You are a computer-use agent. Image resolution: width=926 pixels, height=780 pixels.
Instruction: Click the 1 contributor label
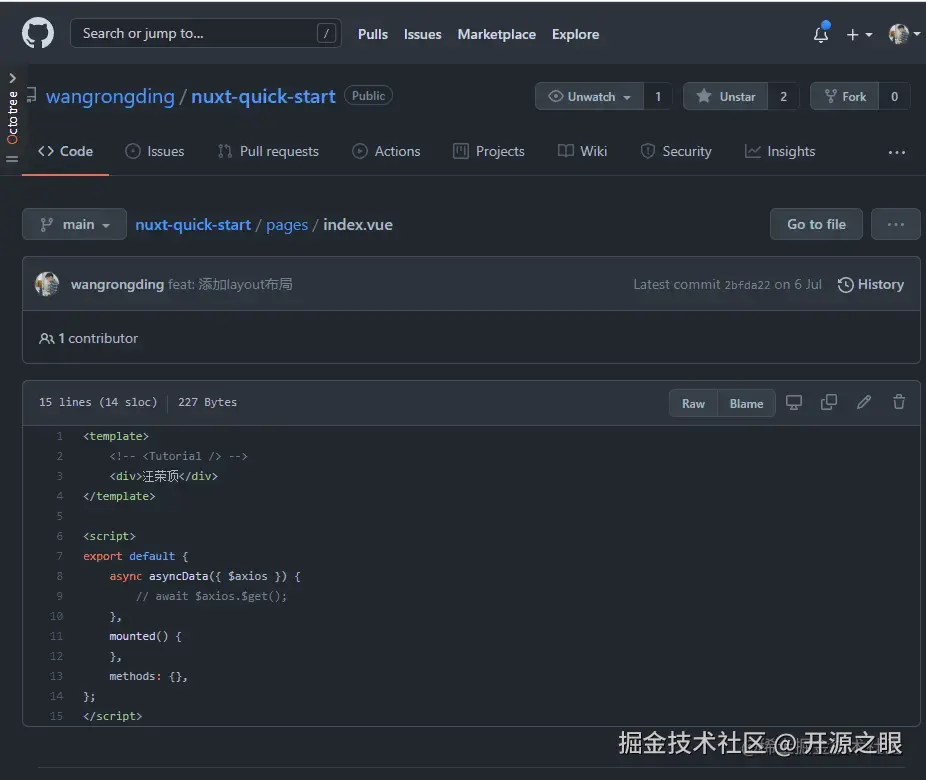[89, 338]
